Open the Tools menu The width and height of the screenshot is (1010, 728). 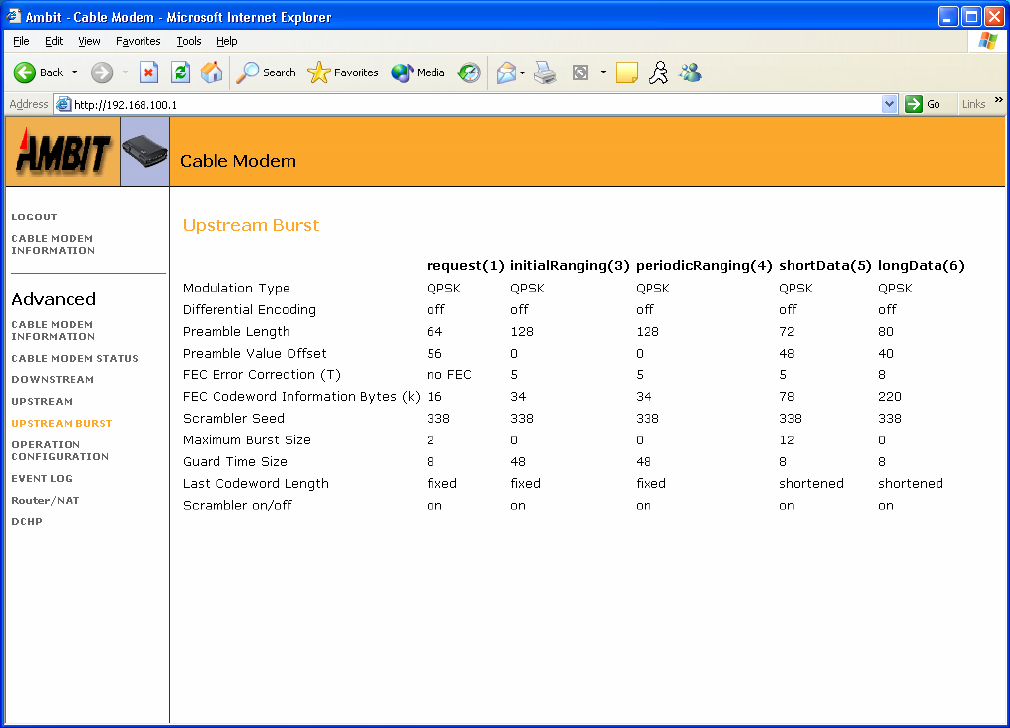click(188, 41)
